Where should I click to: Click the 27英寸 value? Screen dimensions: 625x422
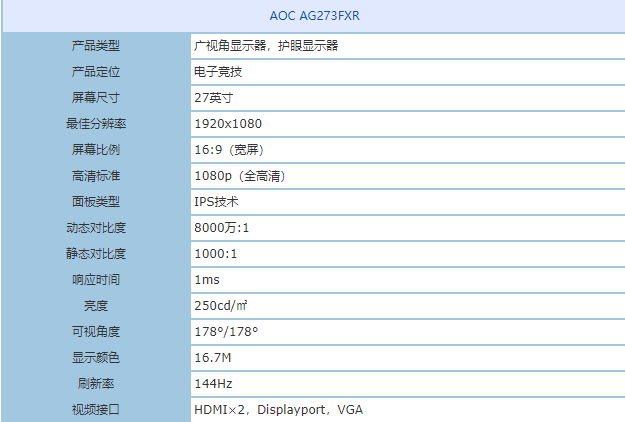(x=214, y=98)
